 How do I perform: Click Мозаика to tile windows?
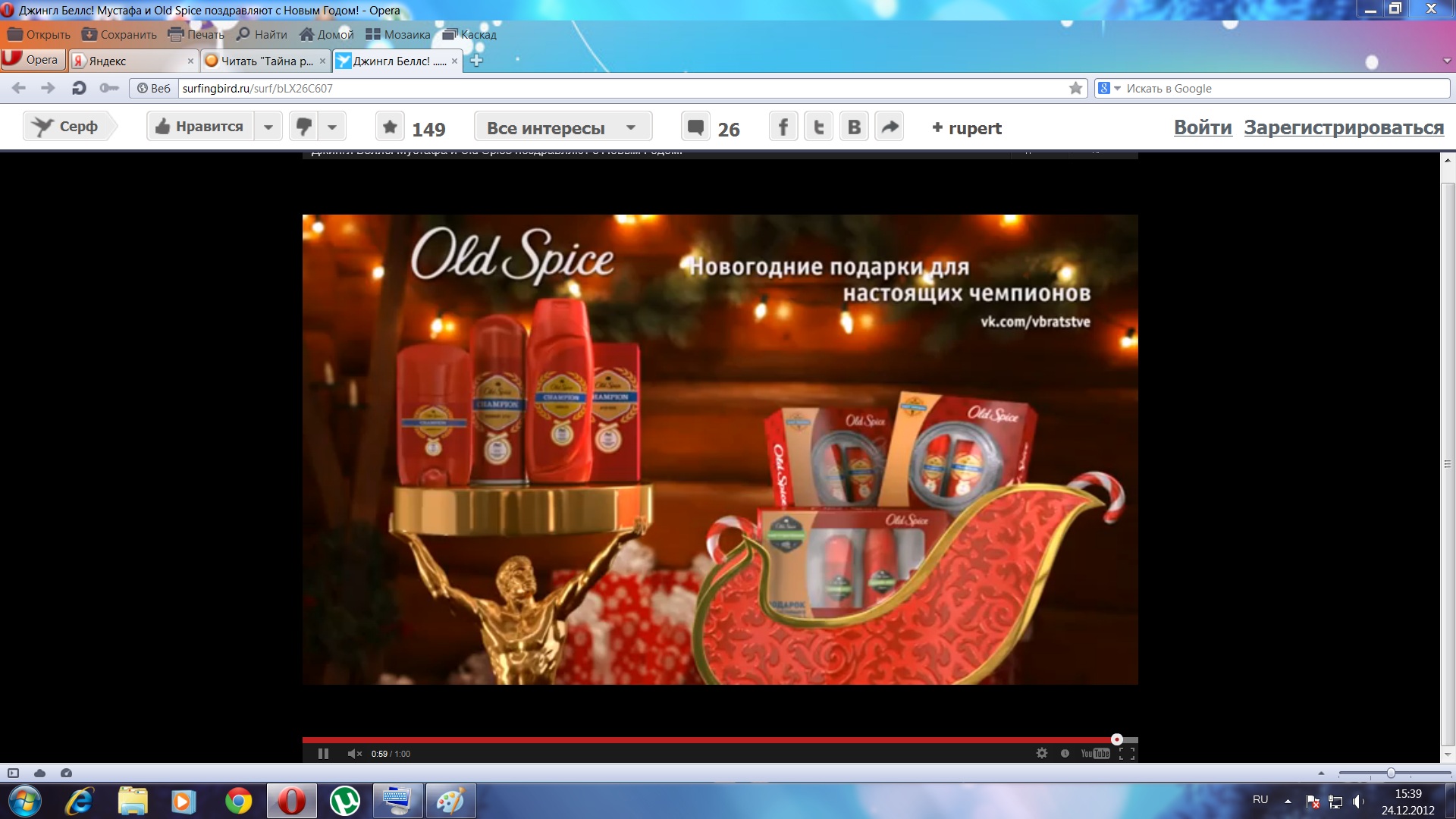point(398,34)
